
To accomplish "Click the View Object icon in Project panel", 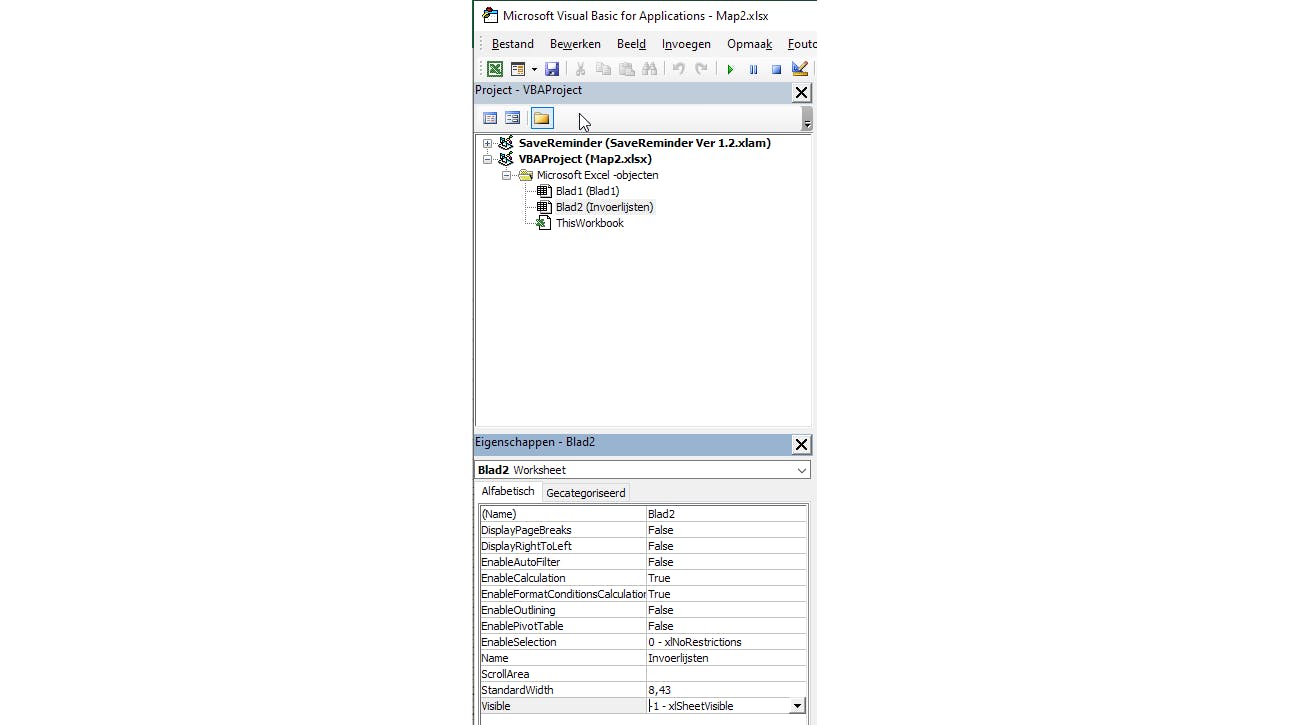I will coord(512,118).
